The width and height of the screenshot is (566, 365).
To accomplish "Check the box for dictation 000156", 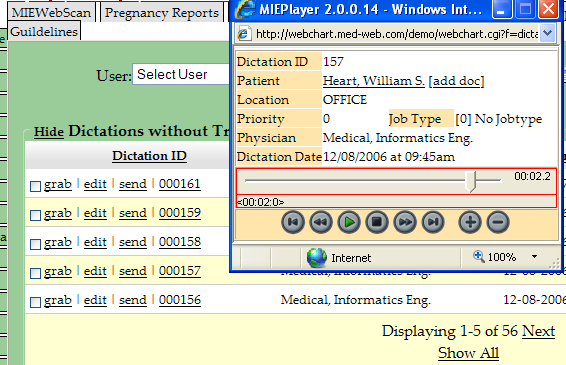I will (x=35, y=302).
